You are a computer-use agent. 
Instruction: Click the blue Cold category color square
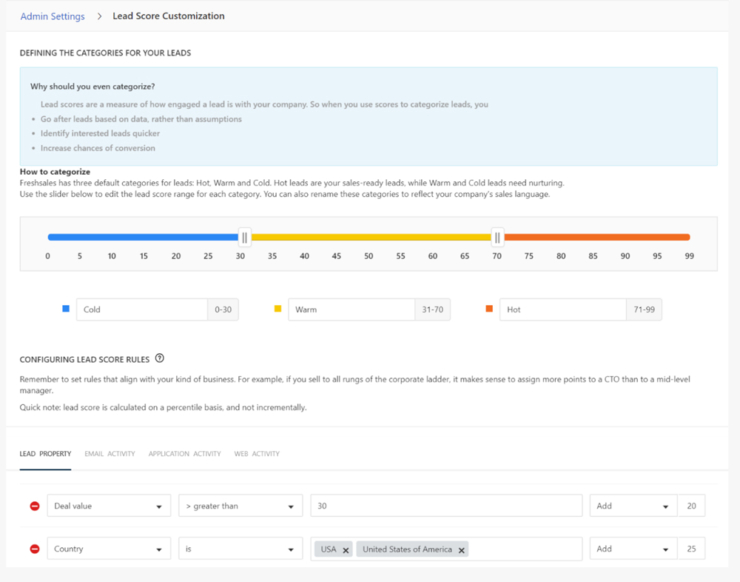click(66, 309)
